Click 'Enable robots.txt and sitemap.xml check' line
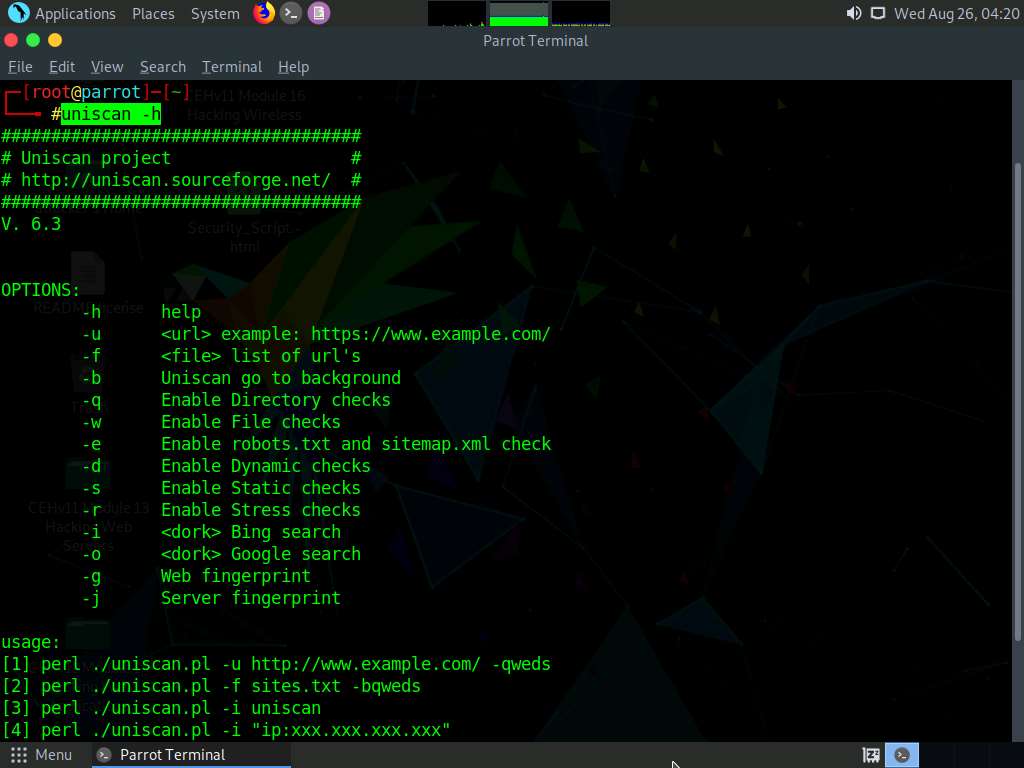This screenshot has width=1024, height=768. tap(356, 444)
